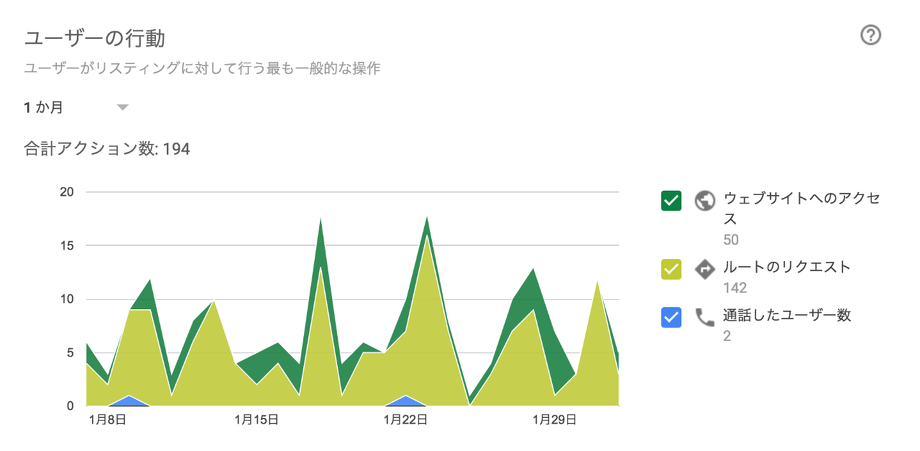
Task: Uncheck the ウェブサイトへのアクセス green checkbox
Action: 671,200
